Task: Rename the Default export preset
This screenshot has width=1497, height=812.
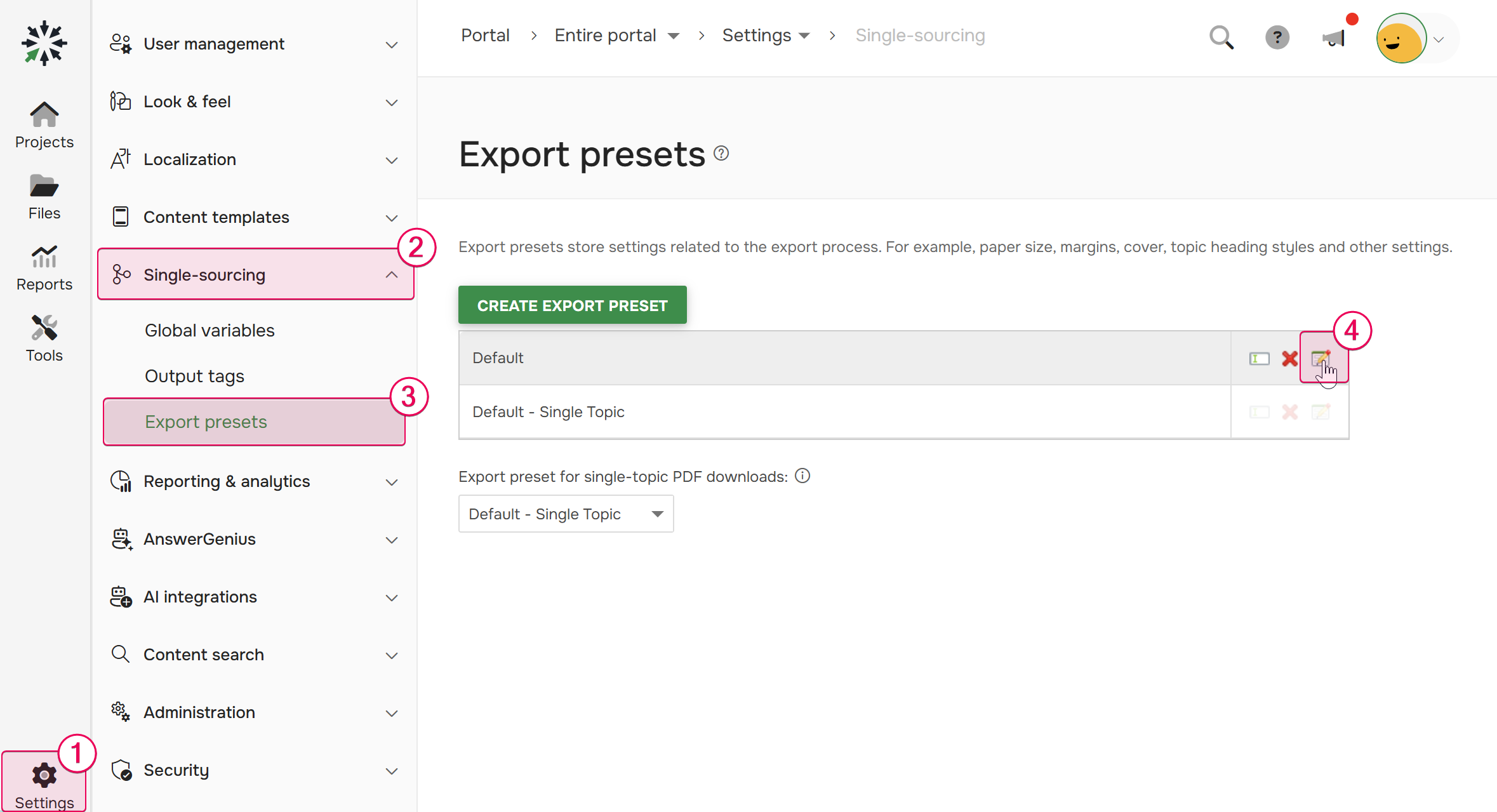Action: point(1260,359)
